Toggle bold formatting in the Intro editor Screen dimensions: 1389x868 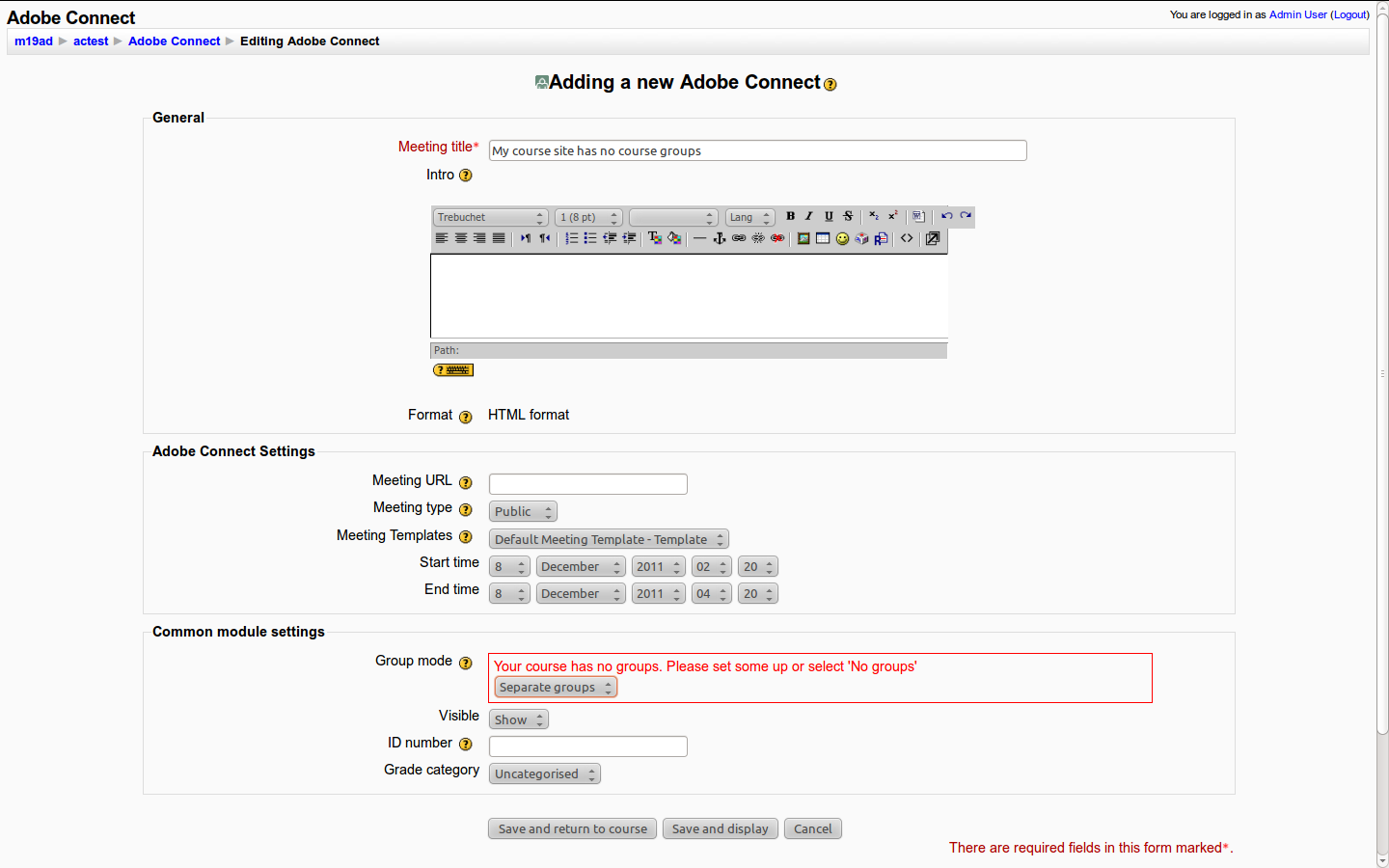[x=790, y=216]
